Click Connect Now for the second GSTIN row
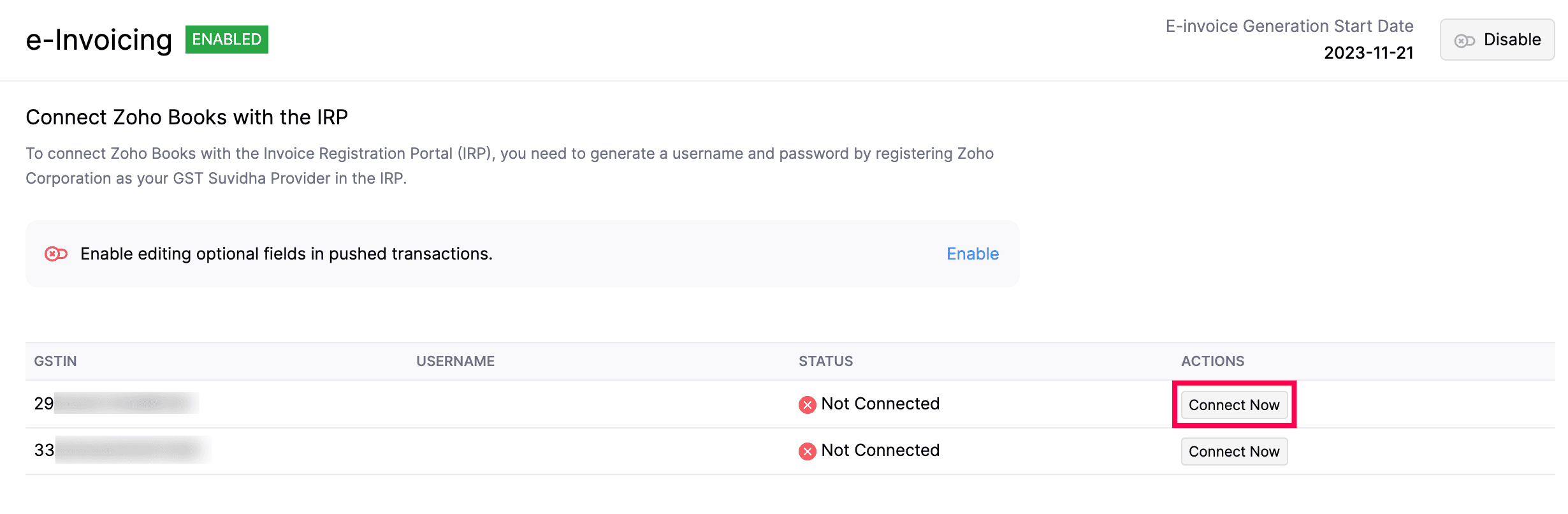1568x514 pixels. click(x=1233, y=451)
